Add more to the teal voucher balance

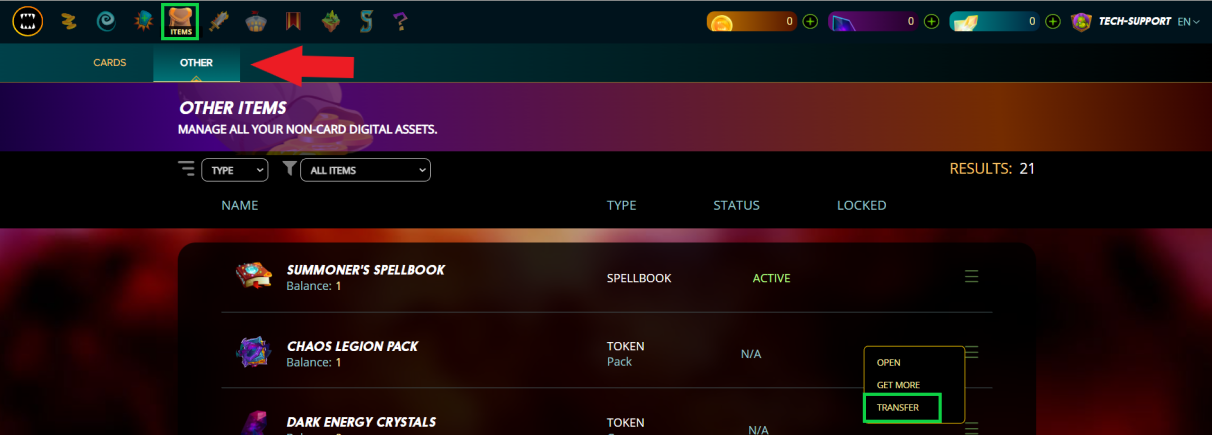coord(1052,21)
